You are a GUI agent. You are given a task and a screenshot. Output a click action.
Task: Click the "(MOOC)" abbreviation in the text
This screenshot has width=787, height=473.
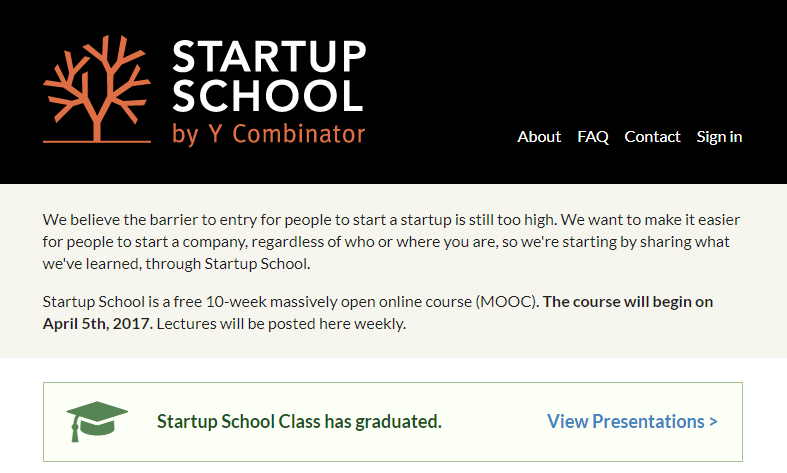[507, 302]
